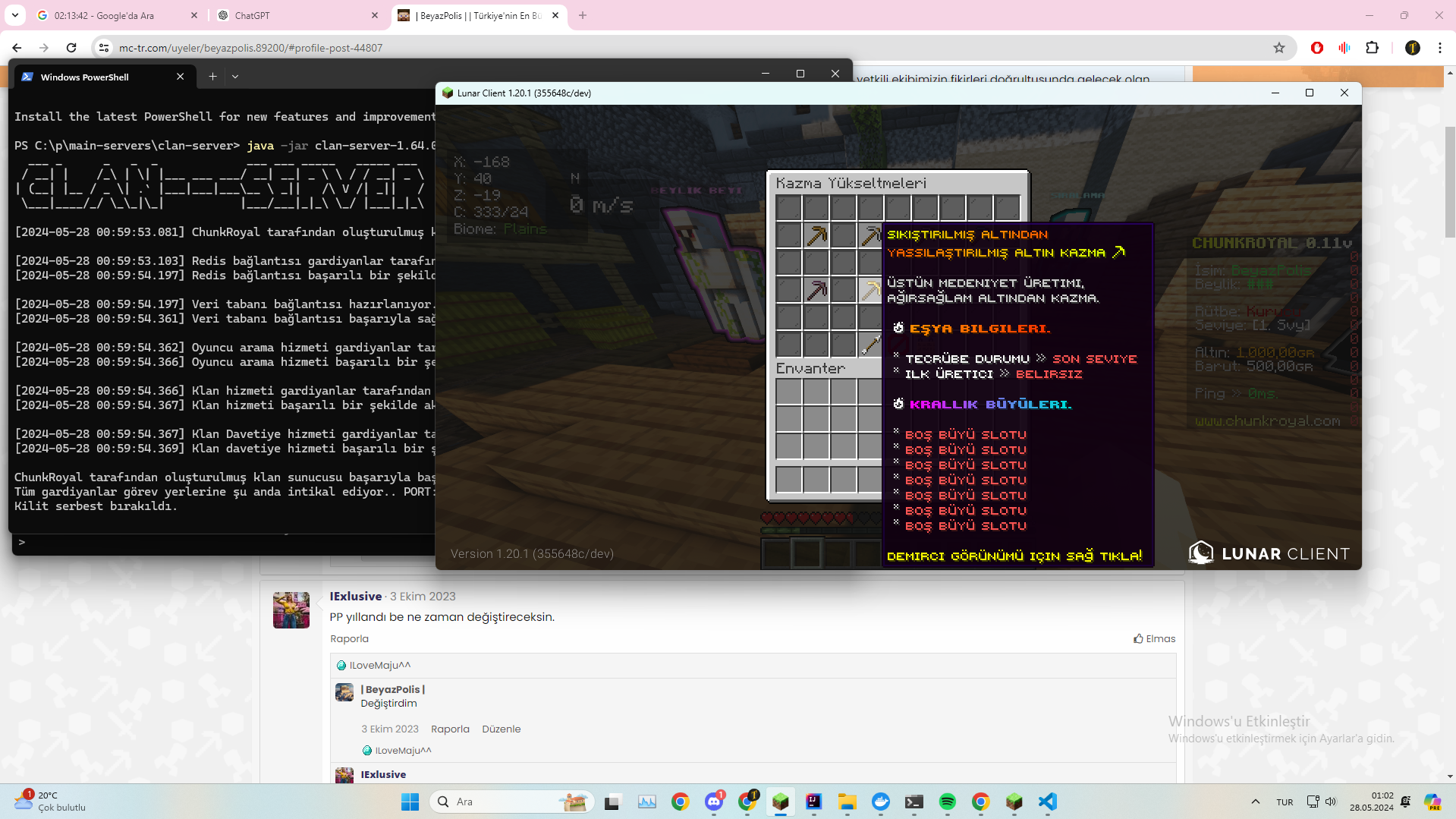Show hidden system tray icons
The width and height of the screenshot is (1456, 819).
pyautogui.click(x=1256, y=802)
